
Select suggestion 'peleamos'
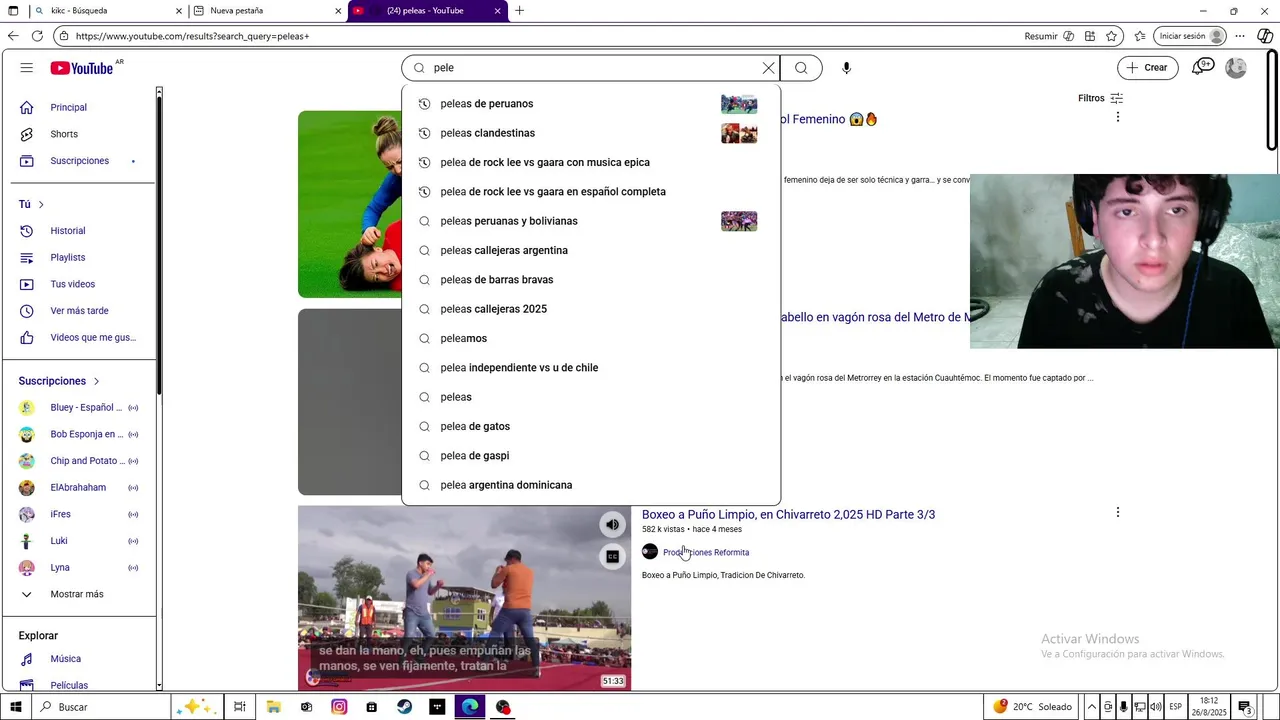coord(591,338)
